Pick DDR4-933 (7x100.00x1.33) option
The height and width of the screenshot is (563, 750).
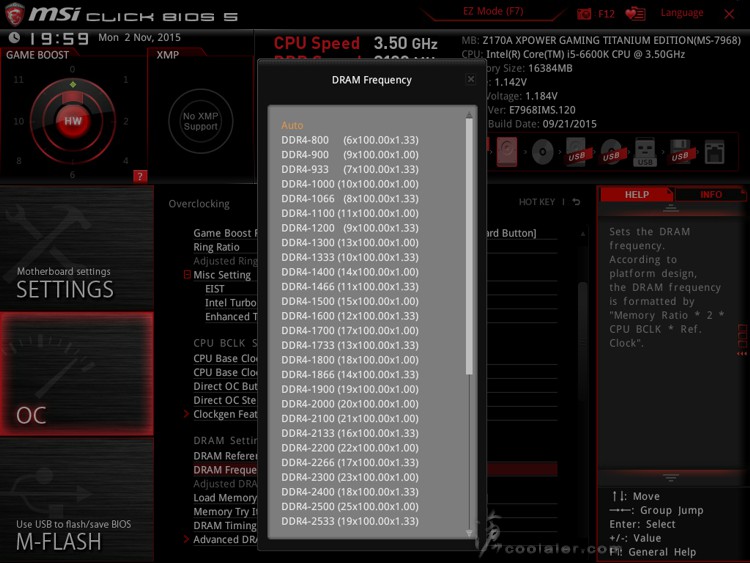pos(350,169)
